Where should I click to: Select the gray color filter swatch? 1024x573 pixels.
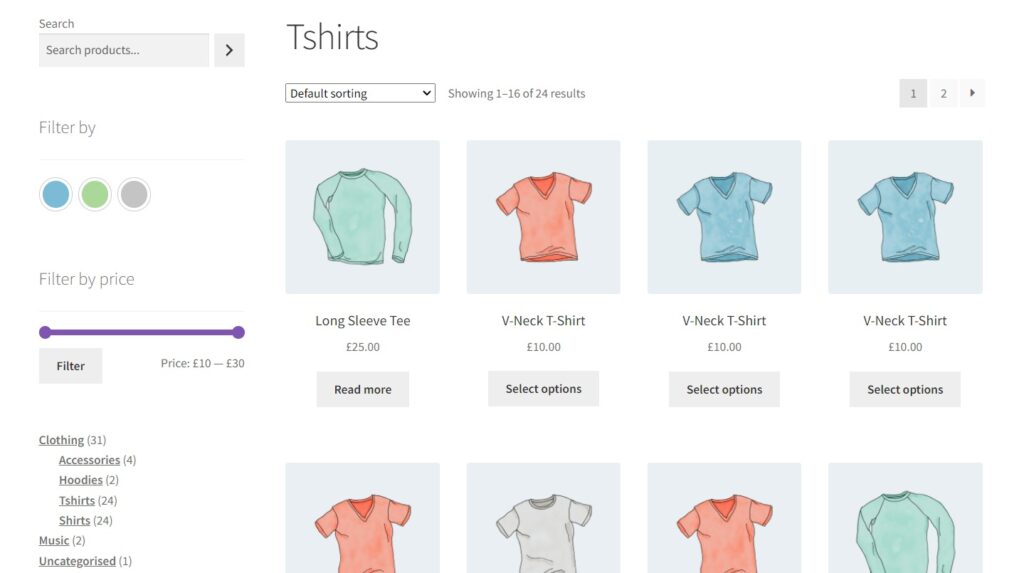(x=134, y=194)
